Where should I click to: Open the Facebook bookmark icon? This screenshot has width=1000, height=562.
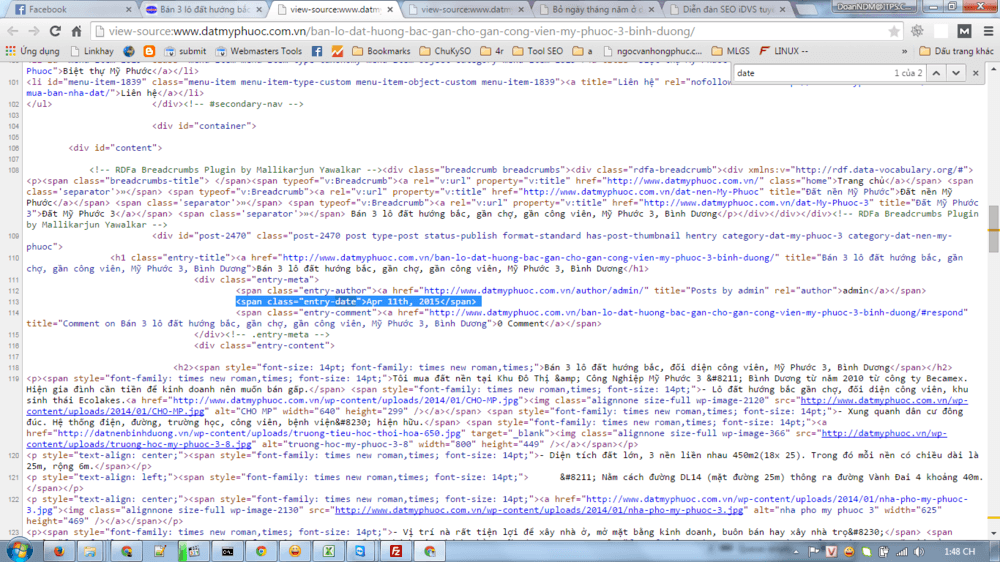pyautogui.click(x=317, y=51)
